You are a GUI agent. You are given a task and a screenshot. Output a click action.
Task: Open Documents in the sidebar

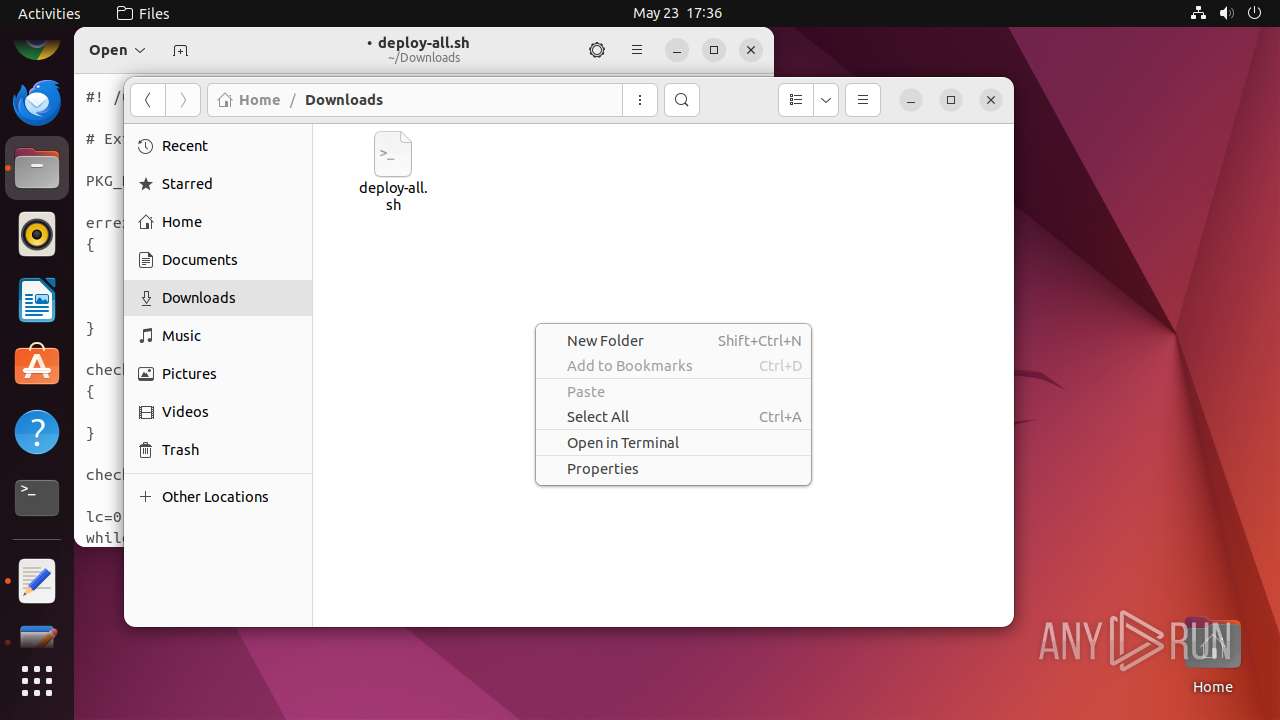[218, 260]
